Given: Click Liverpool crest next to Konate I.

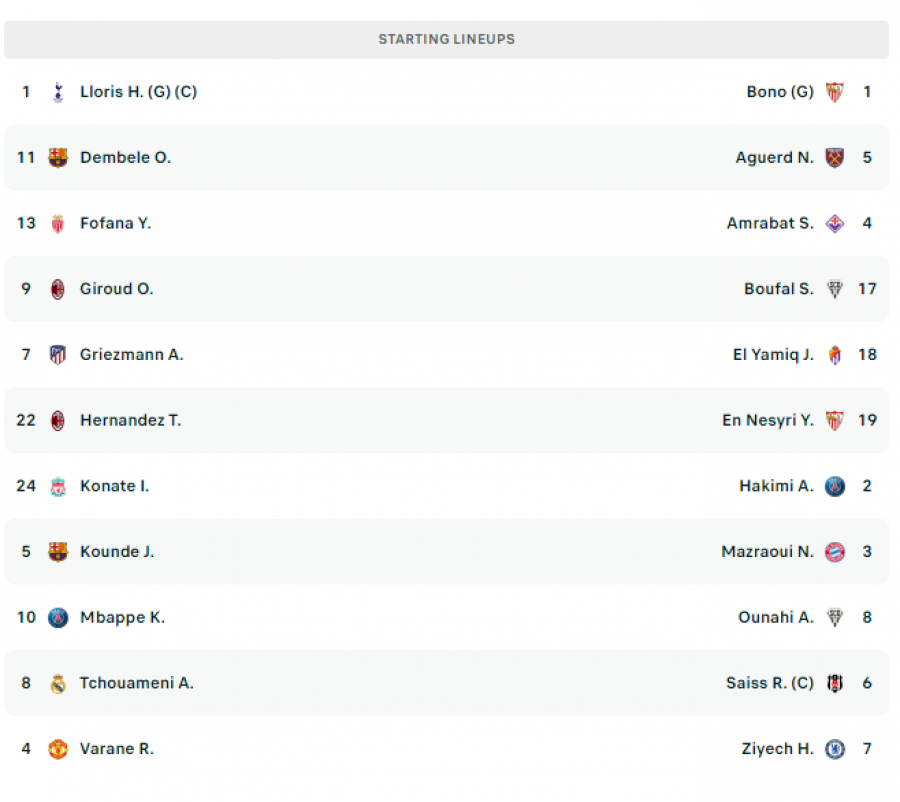Looking at the screenshot, I should coord(58,486).
